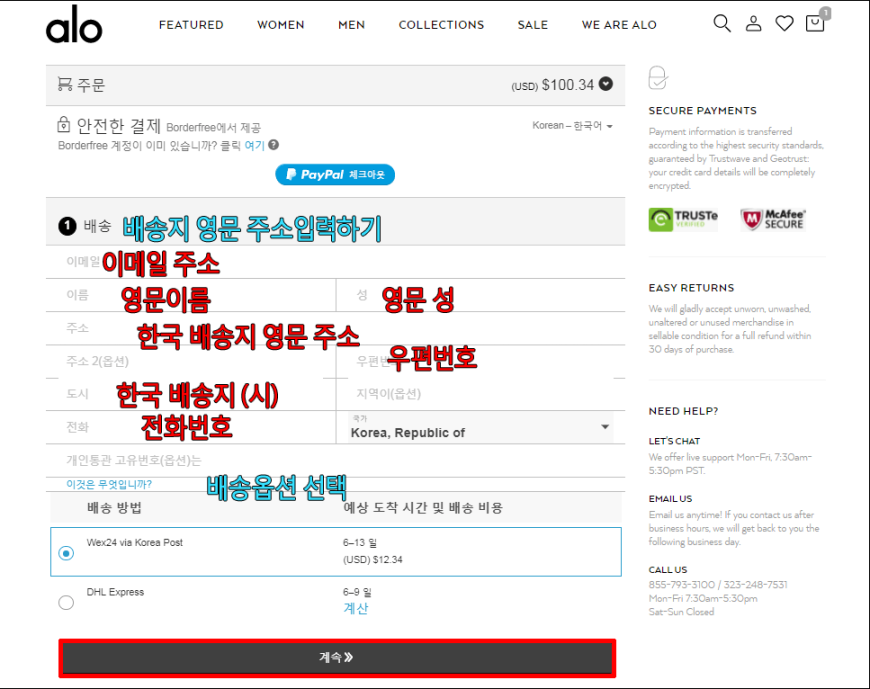870x689 pixels.
Task: Click the 855-793-3100 phone number text
Action: 681,585
